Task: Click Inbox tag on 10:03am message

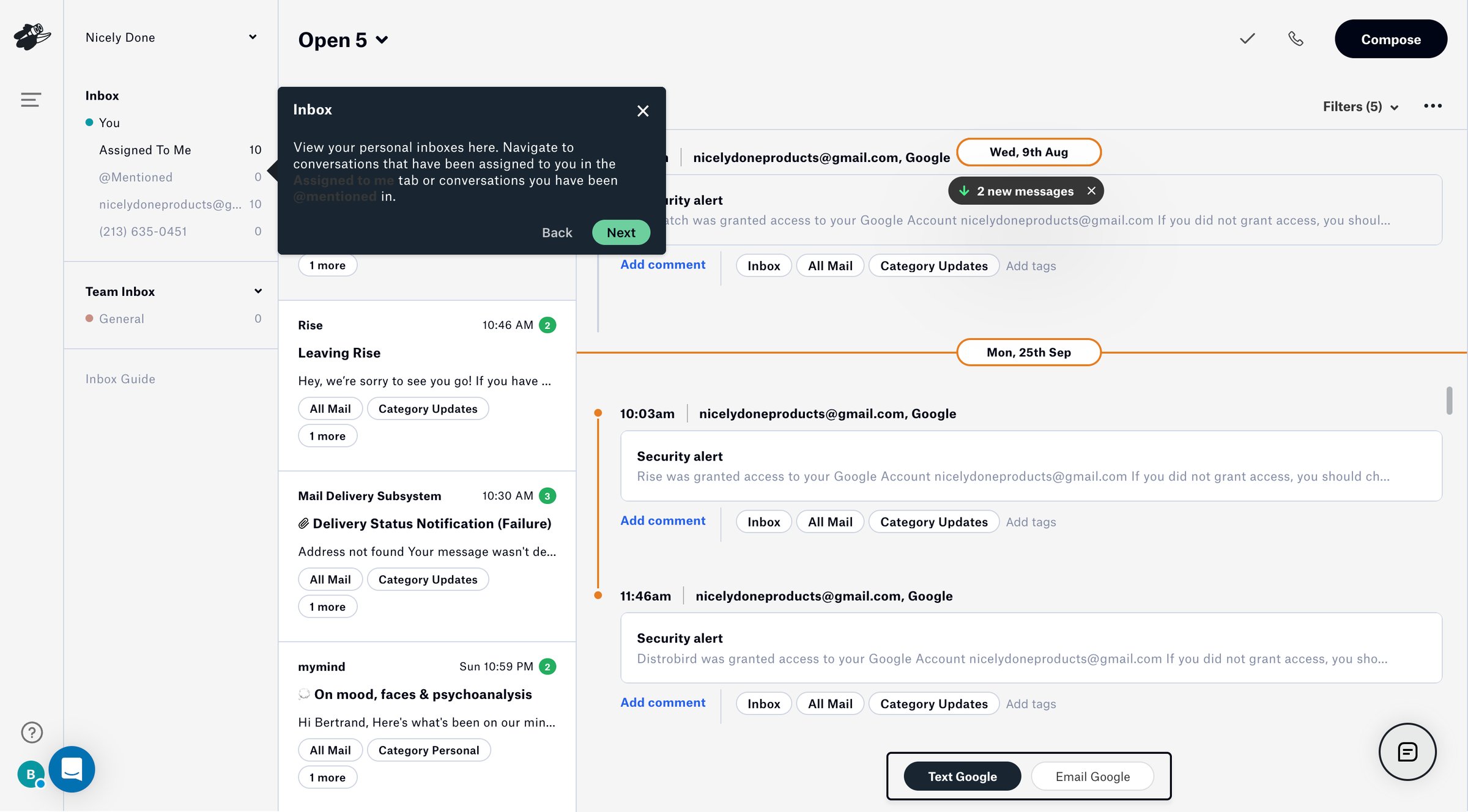Action: pos(763,522)
